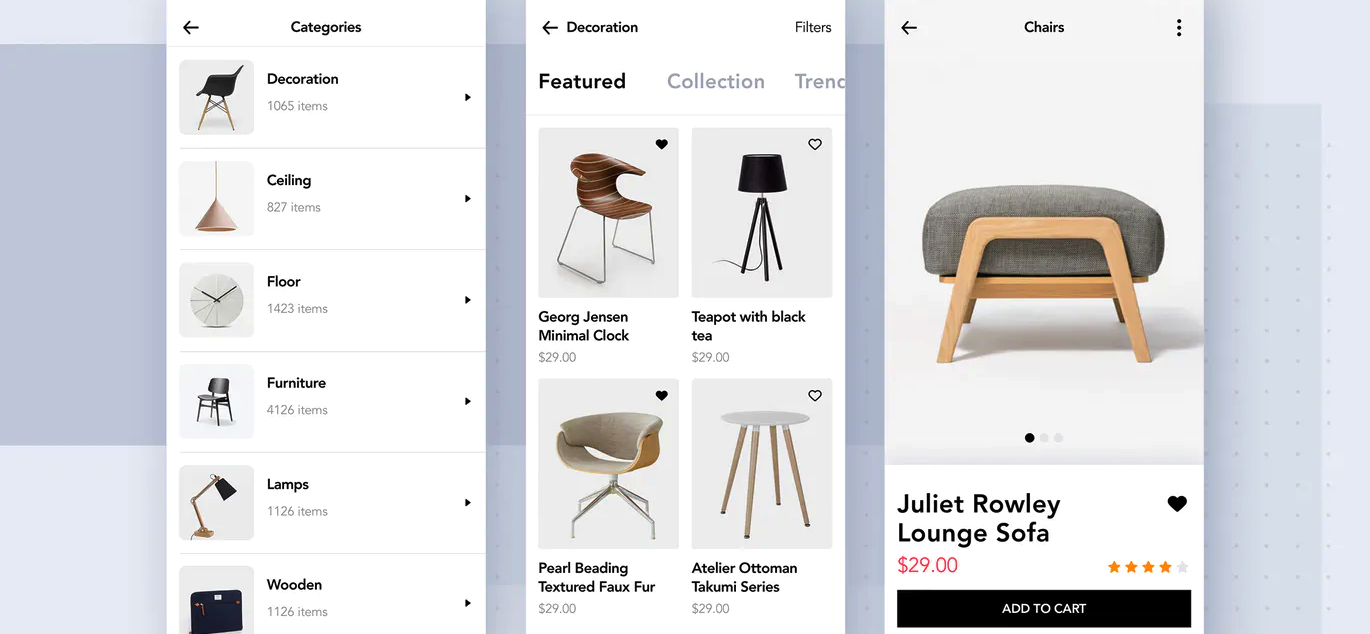Go back from the Categories screen
The image size is (1370, 634).
pyautogui.click(x=191, y=28)
